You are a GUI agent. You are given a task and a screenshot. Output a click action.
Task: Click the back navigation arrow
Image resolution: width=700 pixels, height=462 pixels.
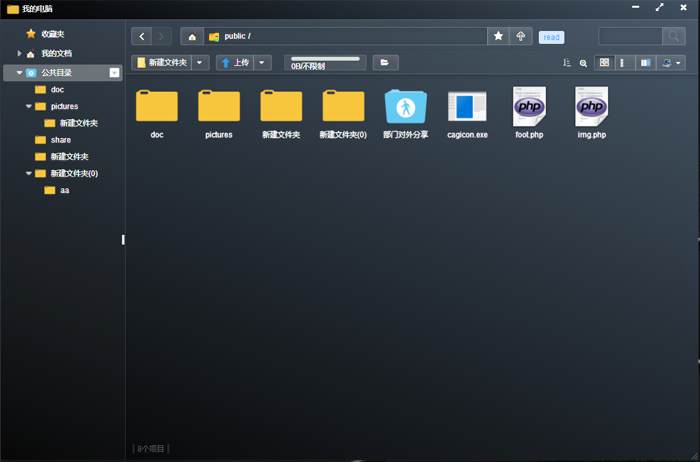(142, 36)
